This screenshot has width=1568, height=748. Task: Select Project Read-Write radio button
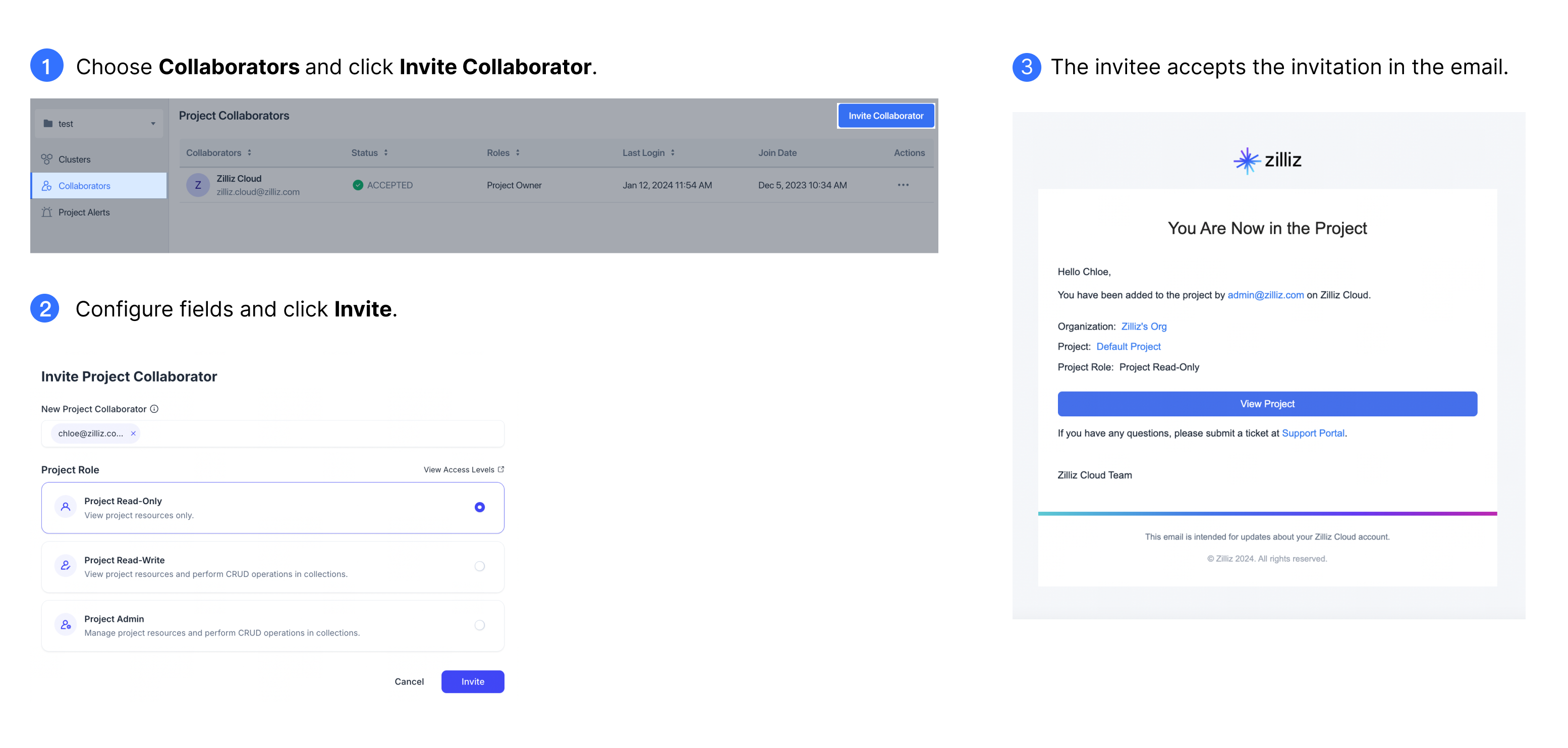[479, 567]
